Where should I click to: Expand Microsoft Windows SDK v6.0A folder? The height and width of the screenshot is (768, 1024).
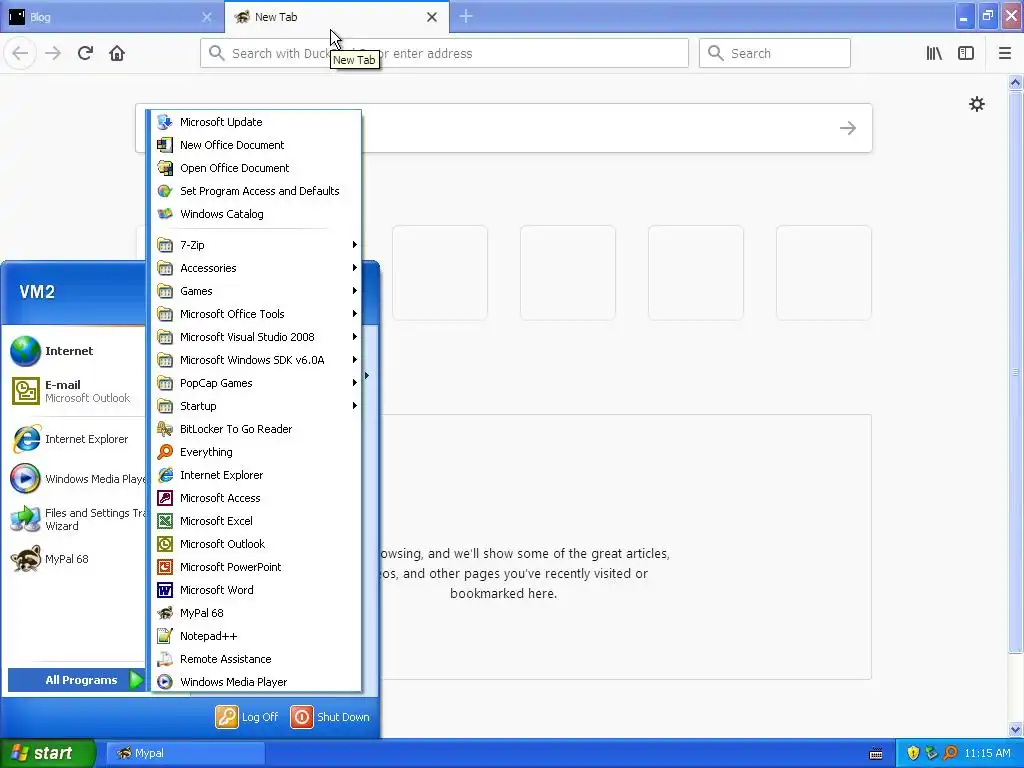point(254,360)
